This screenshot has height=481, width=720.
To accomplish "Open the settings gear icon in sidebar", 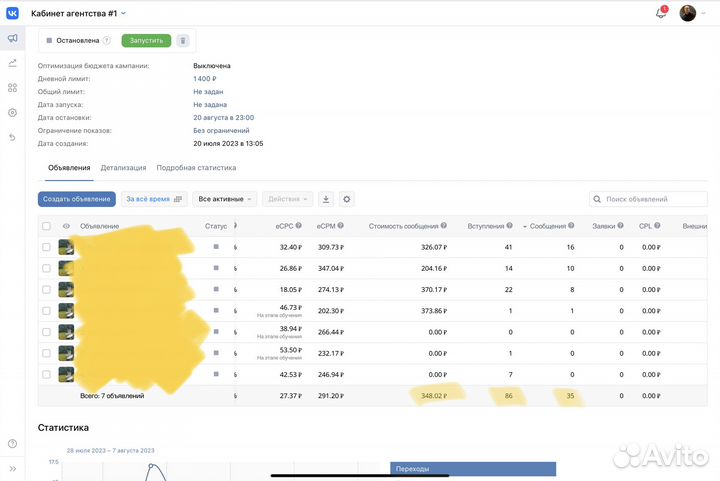I will 13,113.
